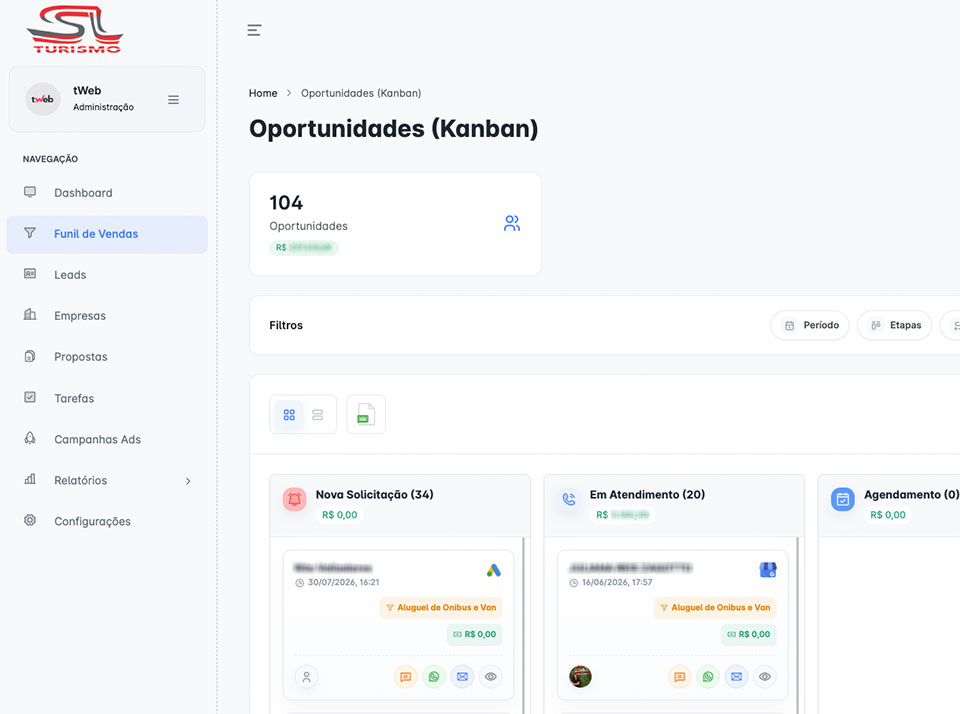Click the blurred R$ total badge

pyautogui.click(x=304, y=247)
